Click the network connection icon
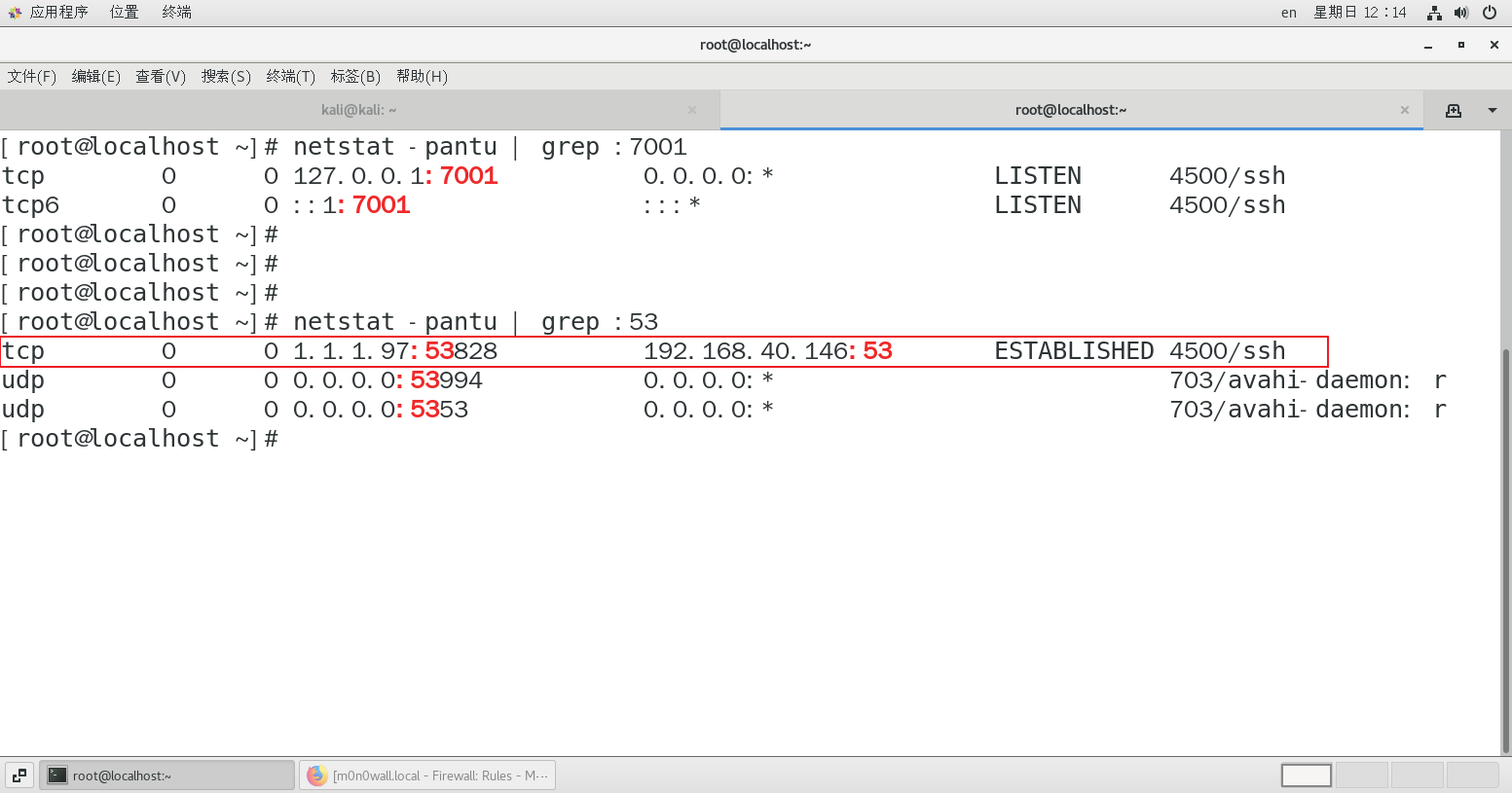This screenshot has height=793, width=1512. pos(1434,13)
